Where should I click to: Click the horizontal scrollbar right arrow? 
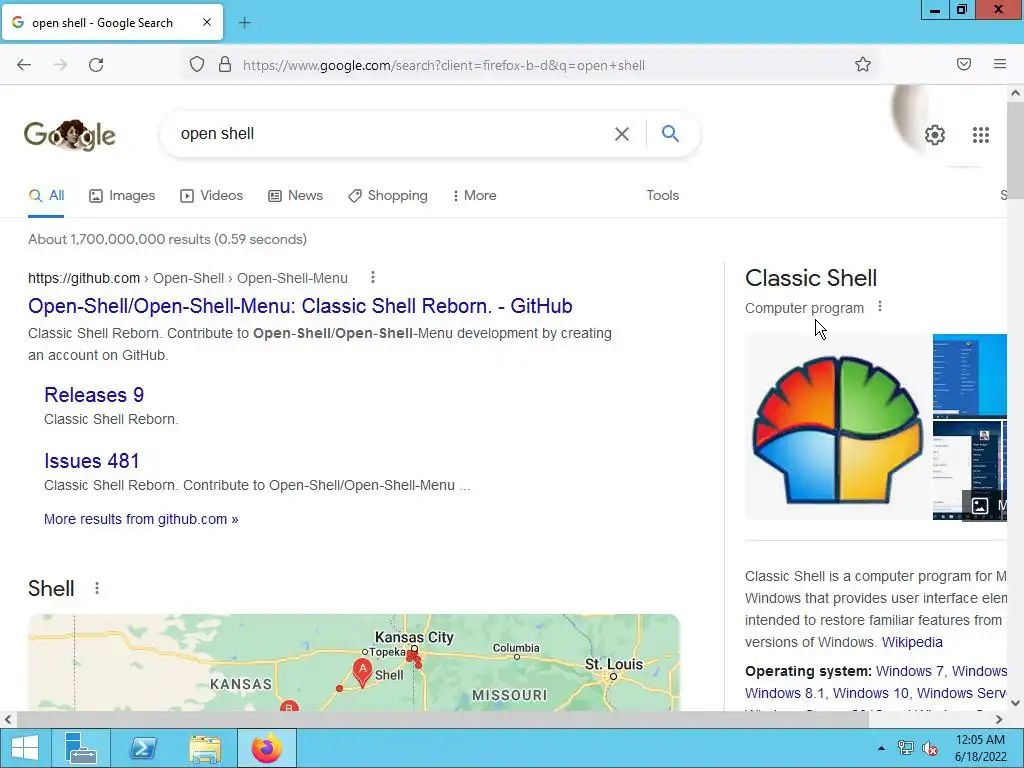pos(999,719)
